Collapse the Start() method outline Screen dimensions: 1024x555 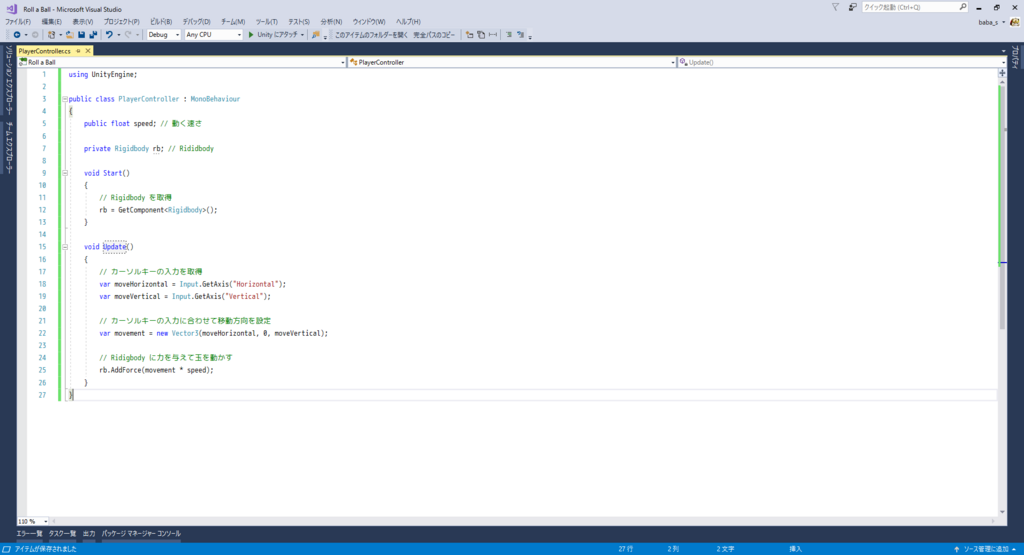point(65,173)
